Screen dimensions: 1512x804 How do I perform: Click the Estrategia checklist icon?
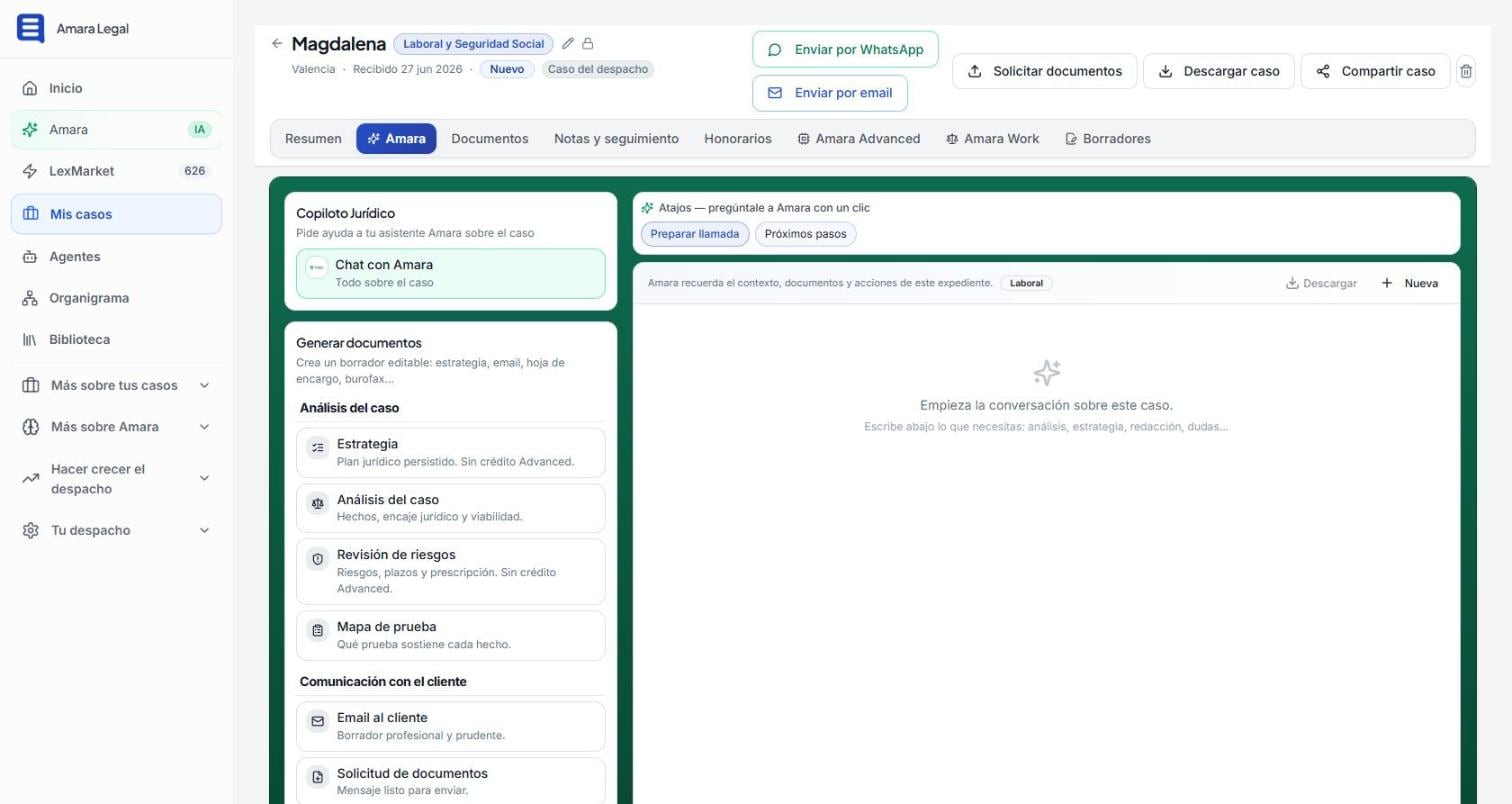pyautogui.click(x=318, y=448)
